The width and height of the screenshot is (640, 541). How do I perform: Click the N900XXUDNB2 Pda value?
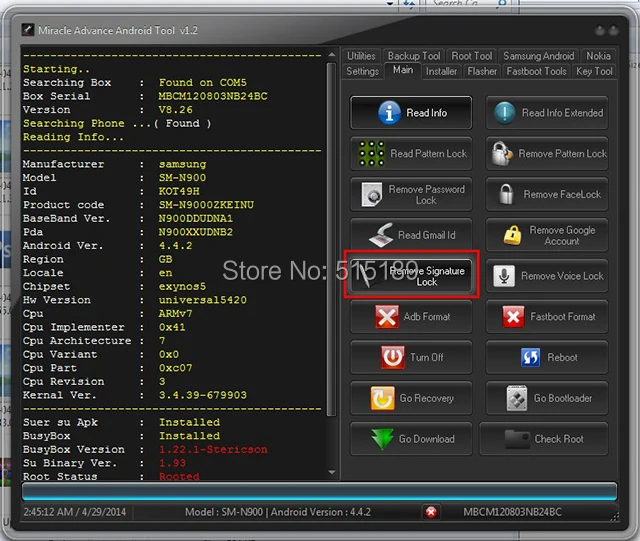(x=196, y=232)
